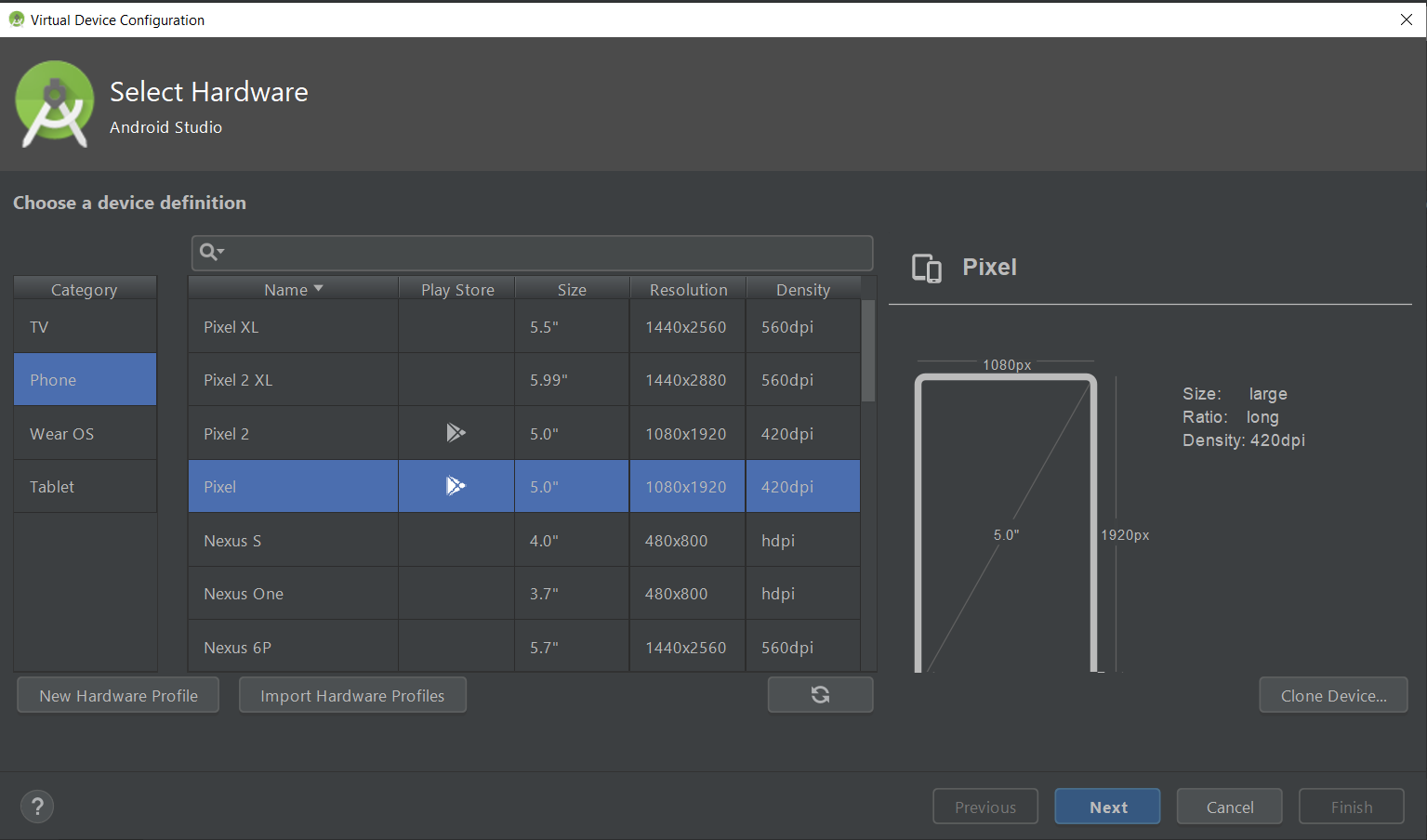Image resolution: width=1427 pixels, height=840 pixels.
Task: Click the Resolution column header
Action: 688,289
